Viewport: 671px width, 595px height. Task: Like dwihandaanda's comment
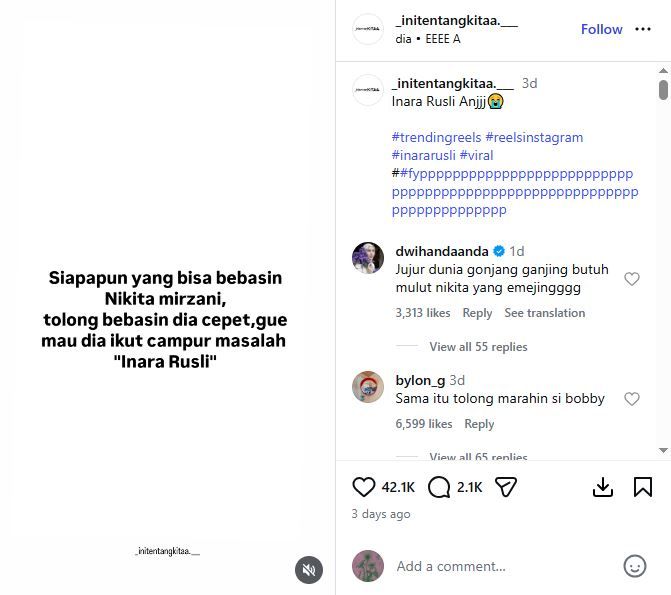tap(632, 279)
